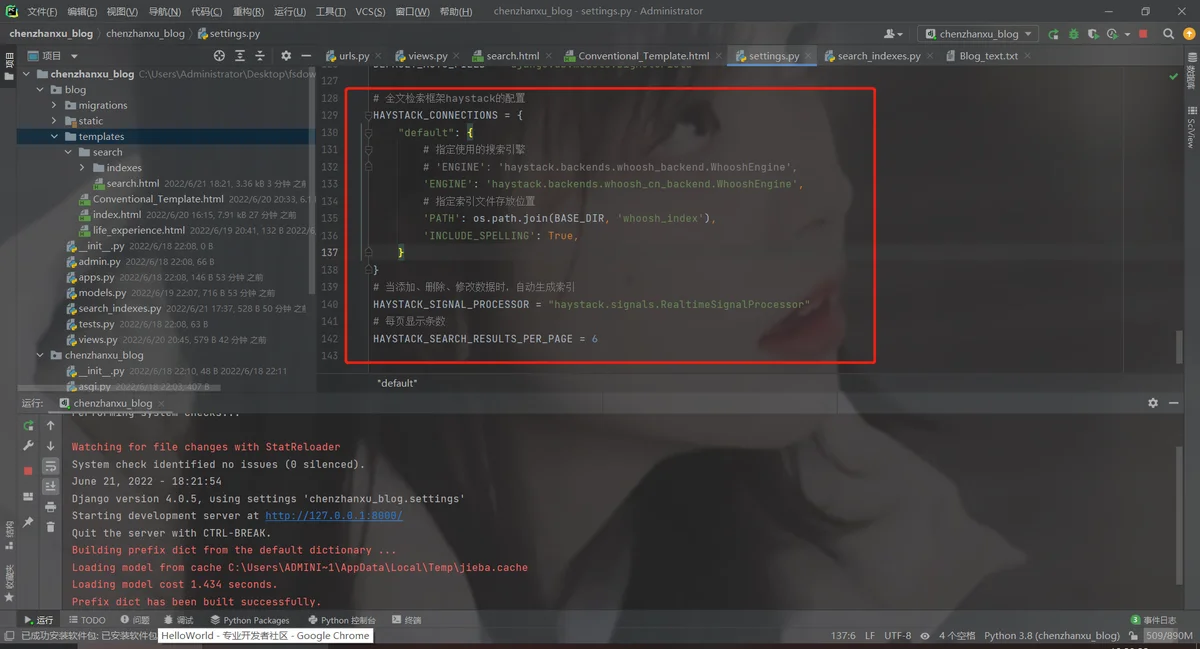This screenshot has width=1200, height=649.
Task: Collapse the templates folder
Action: (55, 137)
